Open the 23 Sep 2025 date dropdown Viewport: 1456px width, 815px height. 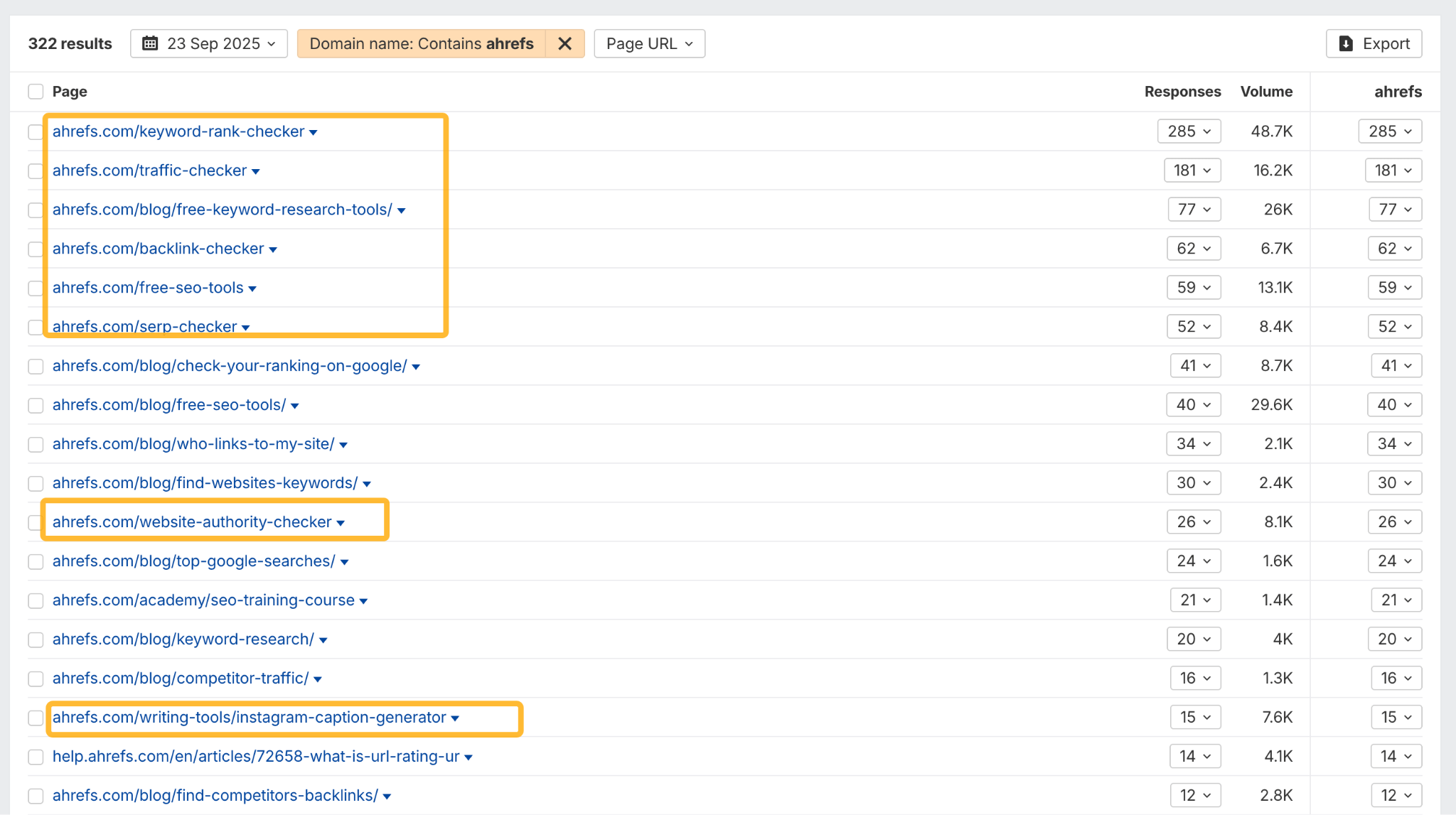coord(208,43)
